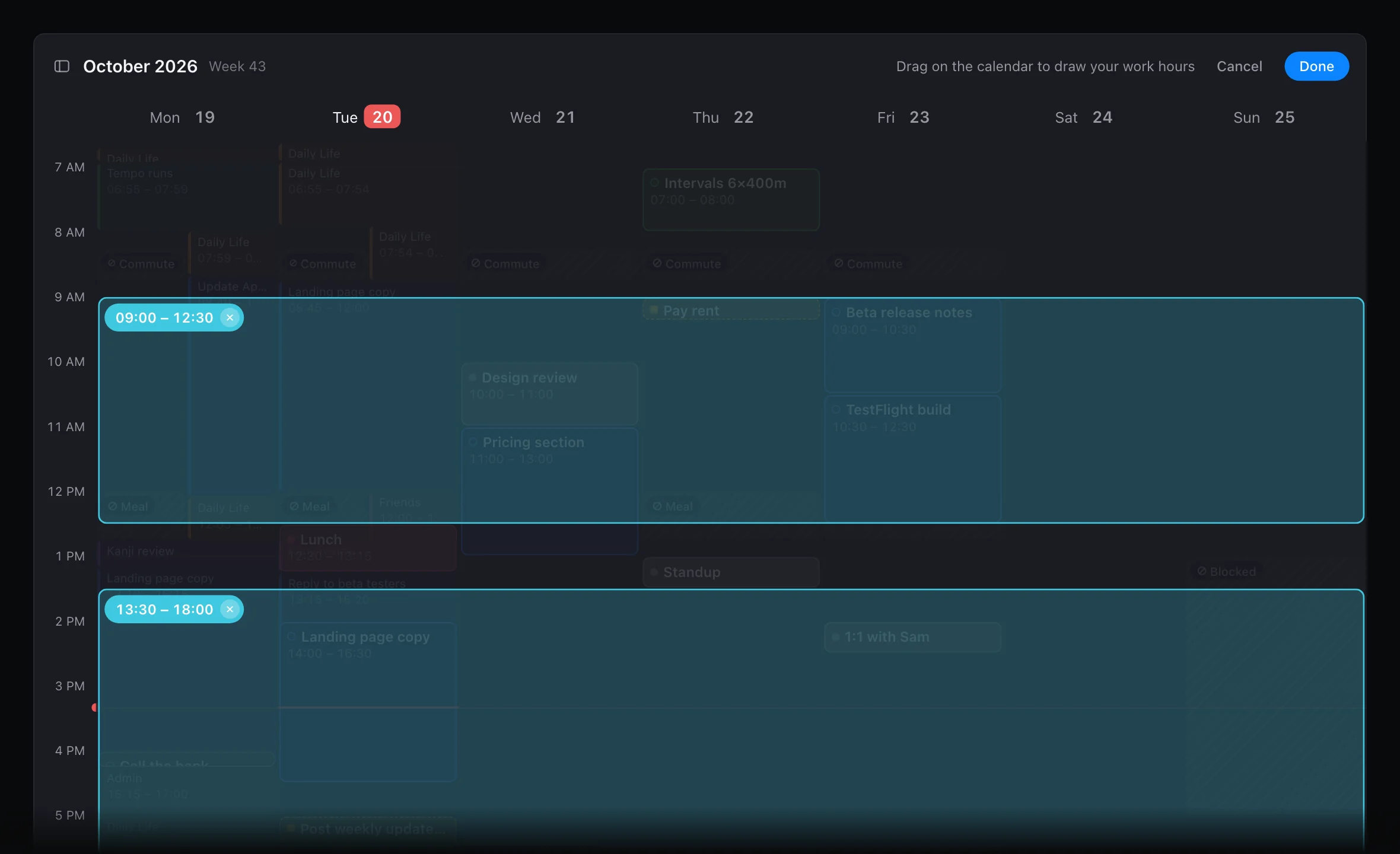This screenshot has width=1400, height=854.
Task: Open the Standup event
Action: [731, 572]
